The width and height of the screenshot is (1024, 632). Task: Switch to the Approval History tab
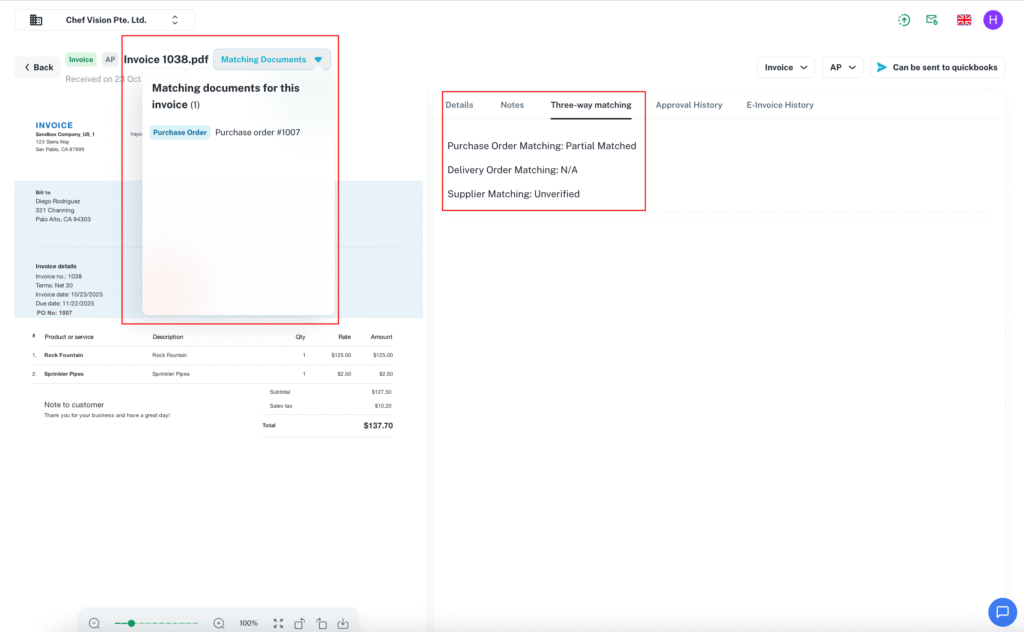689,104
